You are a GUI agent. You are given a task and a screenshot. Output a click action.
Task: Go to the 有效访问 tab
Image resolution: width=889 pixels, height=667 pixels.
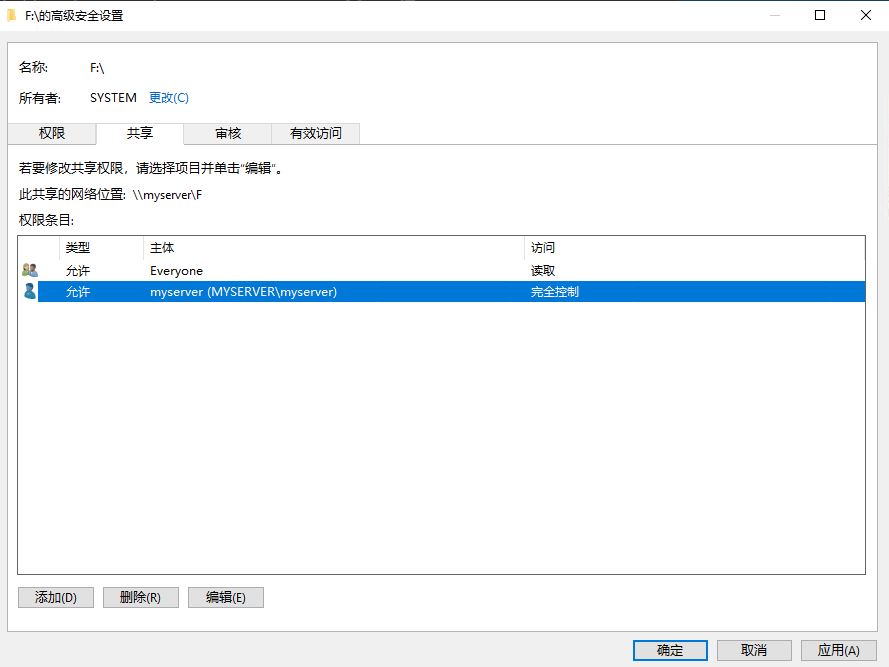(x=315, y=133)
